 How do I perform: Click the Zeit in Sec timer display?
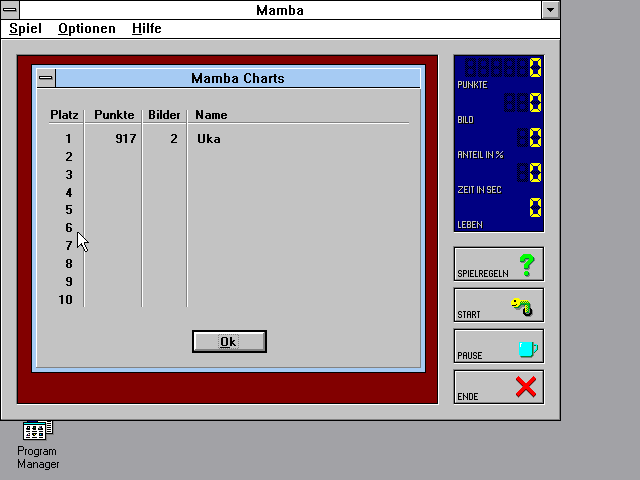(529, 172)
